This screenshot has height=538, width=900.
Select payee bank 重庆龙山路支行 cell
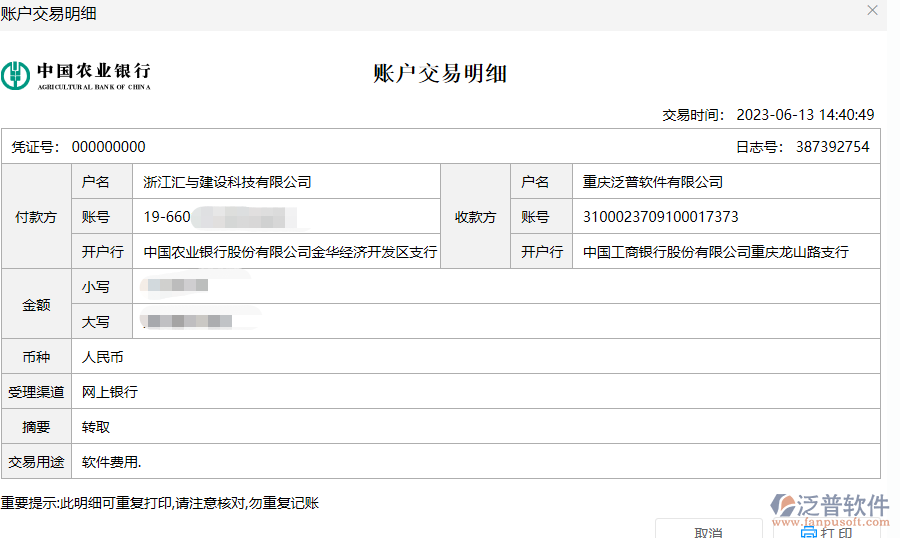(x=716, y=252)
